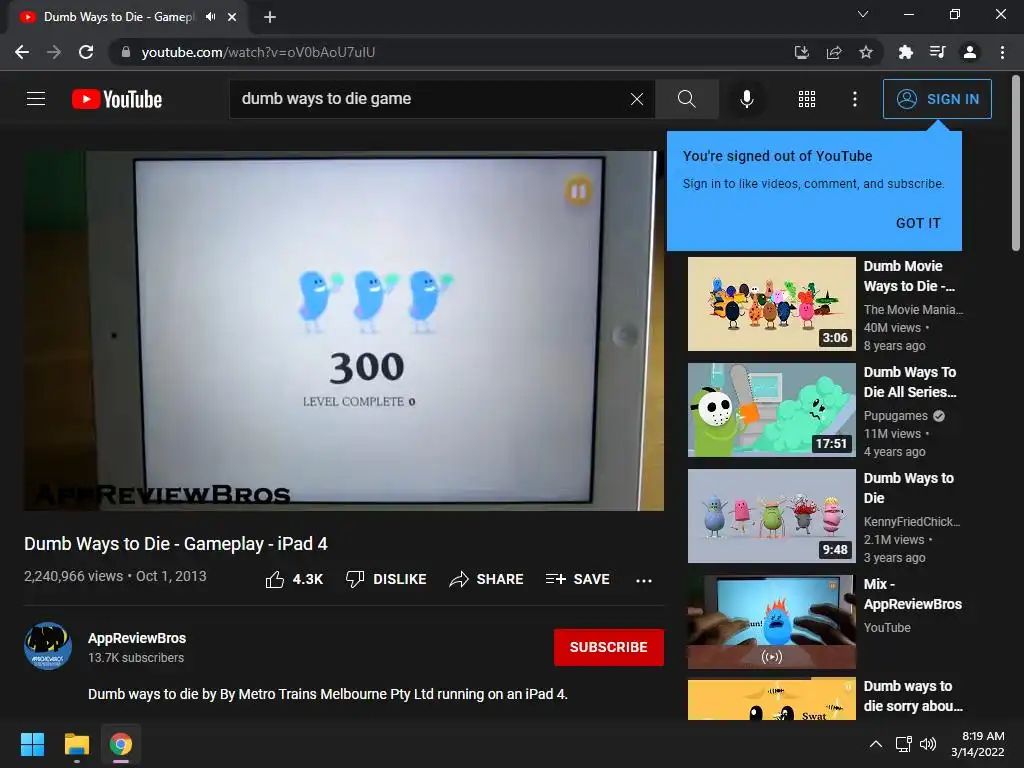Open a new browser tab
This screenshot has height=768, width=1024.
[270, 17]
